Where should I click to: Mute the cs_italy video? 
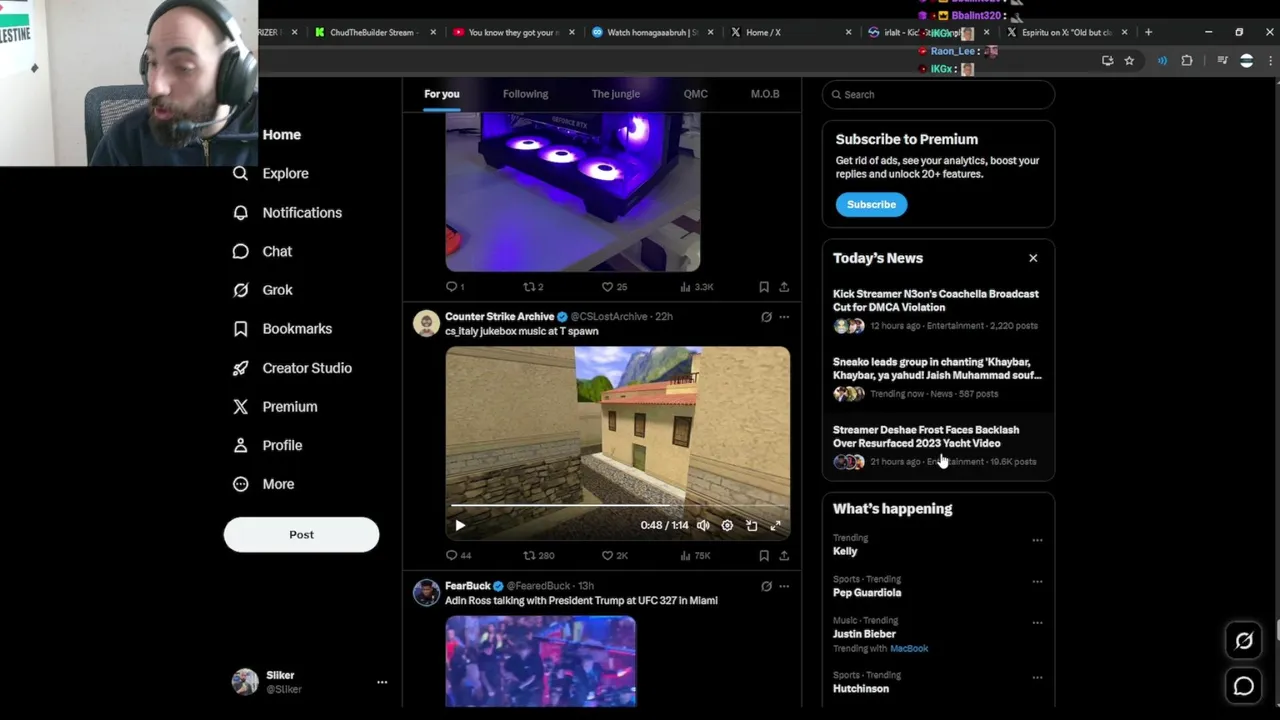[703, 525]
